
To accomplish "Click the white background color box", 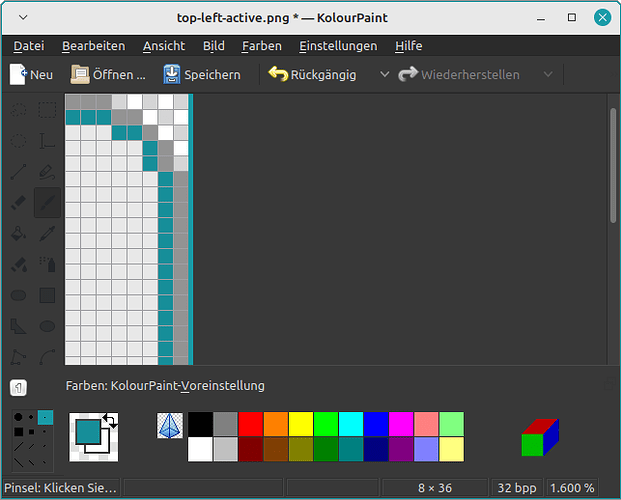I will [106, 448].
